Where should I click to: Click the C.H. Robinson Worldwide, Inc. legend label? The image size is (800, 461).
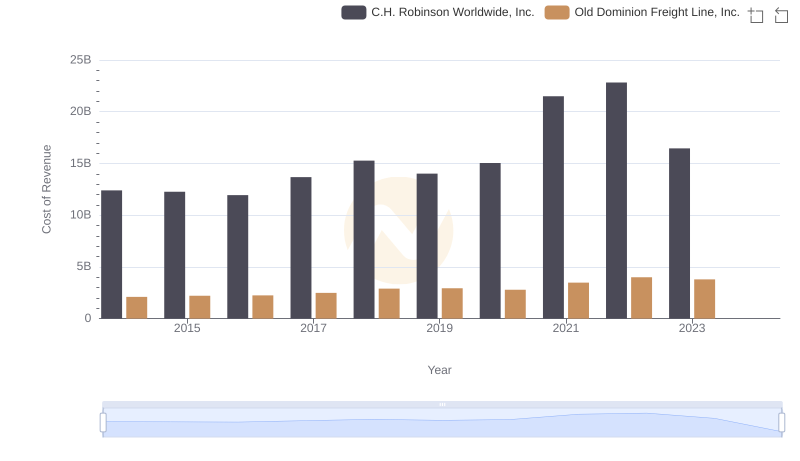tap(453, 12)
